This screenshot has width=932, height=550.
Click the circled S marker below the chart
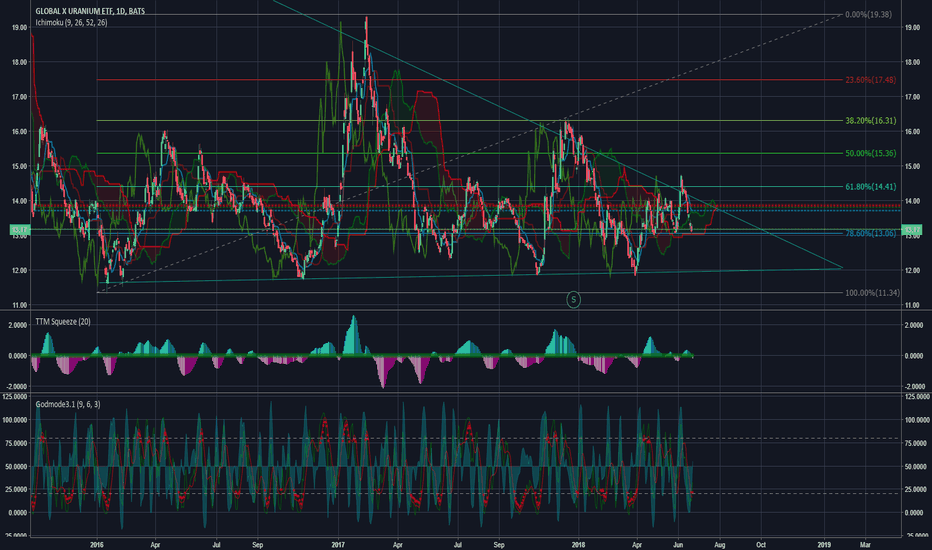(573, 300)
